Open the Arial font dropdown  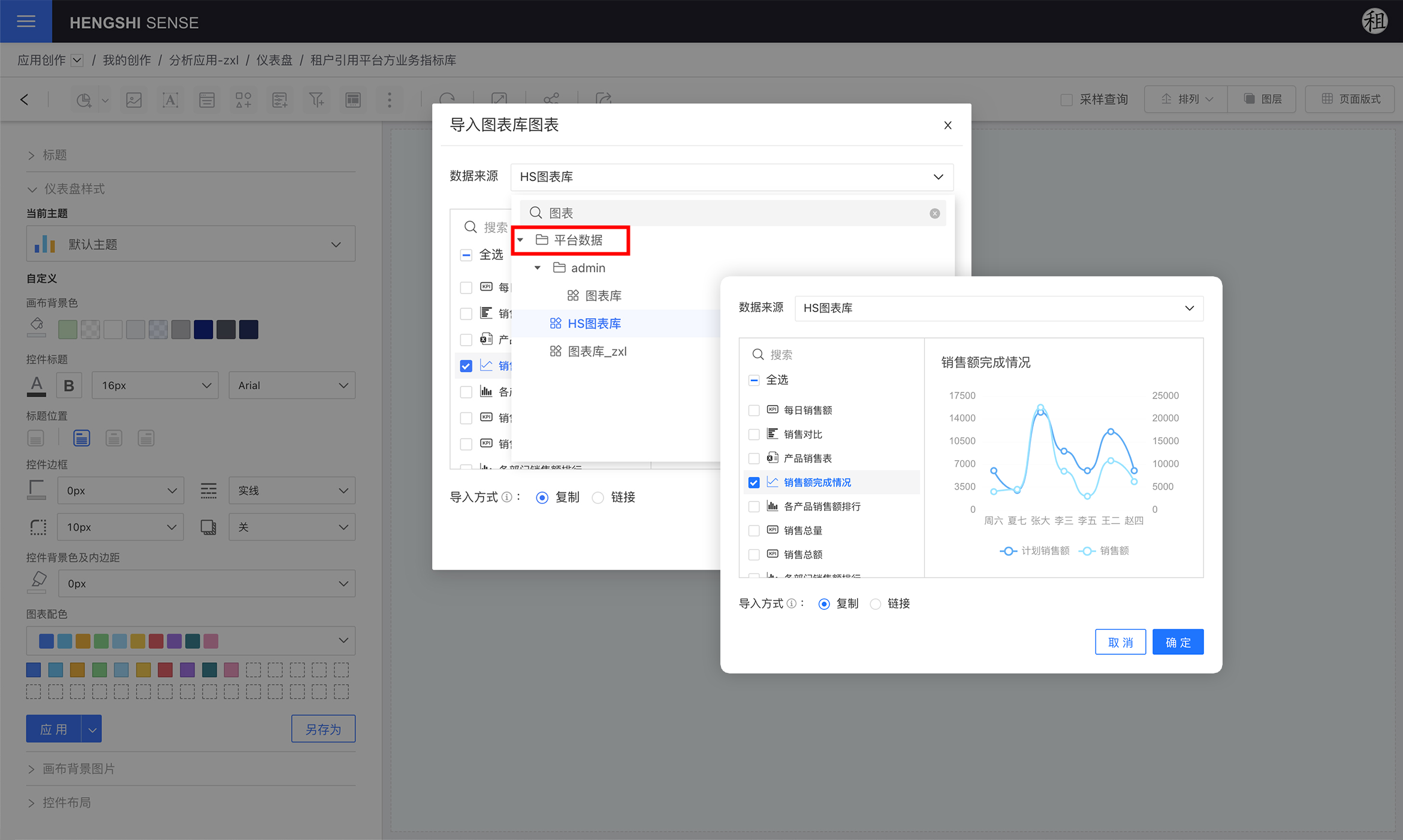[x=292, y=386]
